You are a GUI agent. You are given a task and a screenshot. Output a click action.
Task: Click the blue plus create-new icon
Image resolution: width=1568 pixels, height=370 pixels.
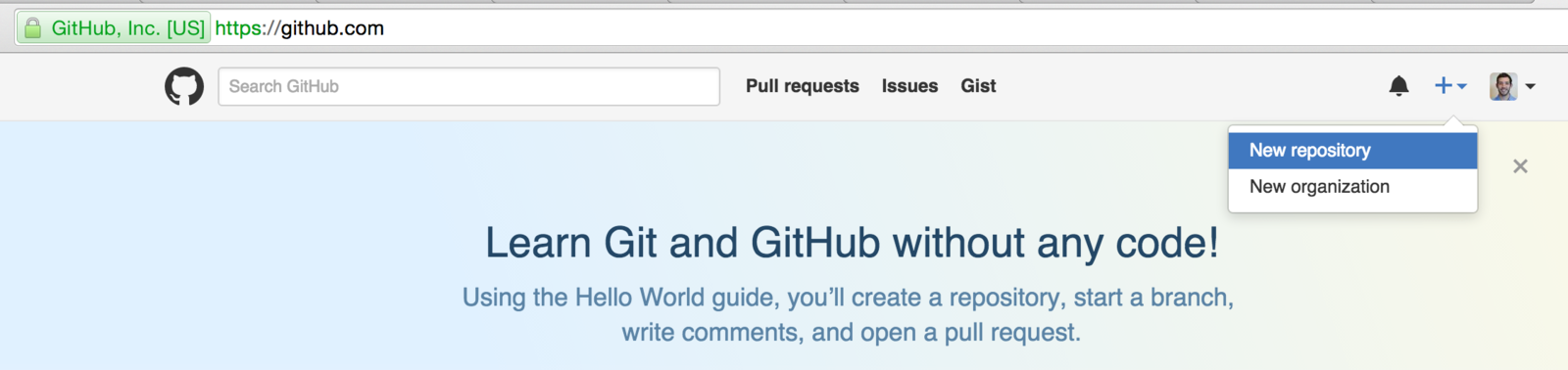pyautogui.click(x=1443, y=86)
